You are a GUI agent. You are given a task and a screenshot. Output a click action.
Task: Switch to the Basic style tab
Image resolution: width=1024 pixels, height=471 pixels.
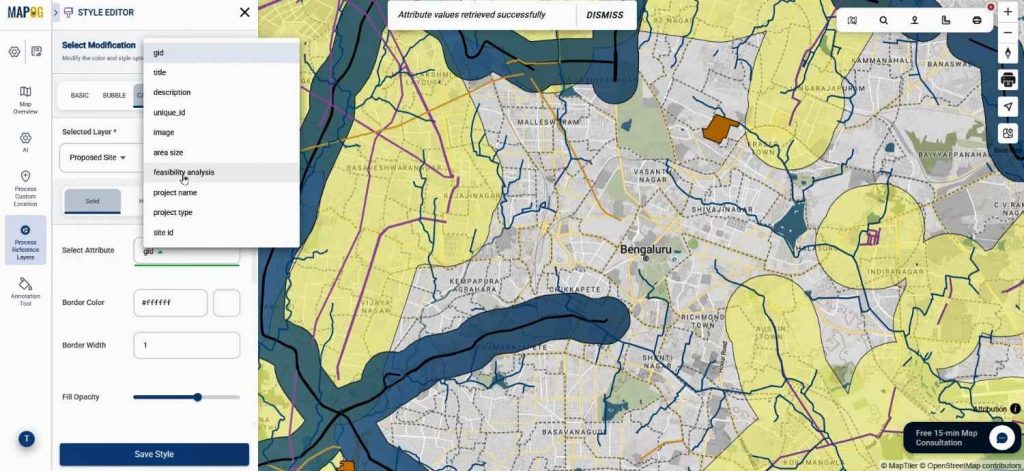point(80,95)
